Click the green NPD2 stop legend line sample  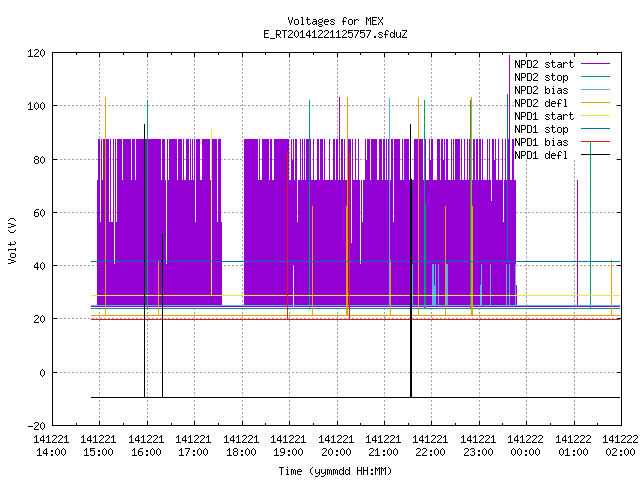pos(595,77)
